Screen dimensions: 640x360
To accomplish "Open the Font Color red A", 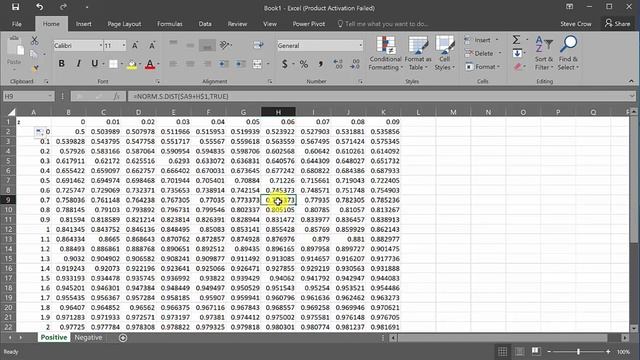I will (150, 64).
